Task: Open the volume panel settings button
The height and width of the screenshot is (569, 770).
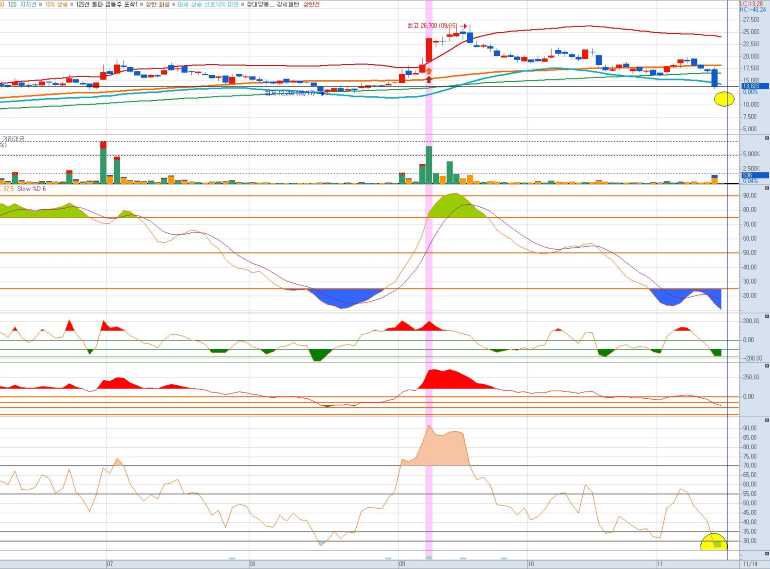Action: (x=767, y=138)
